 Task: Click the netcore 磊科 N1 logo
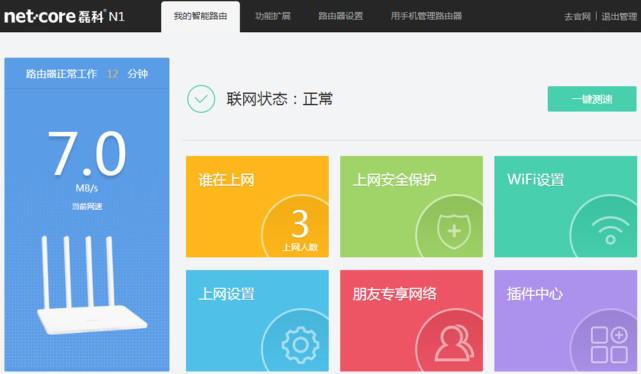pos(64,16)
